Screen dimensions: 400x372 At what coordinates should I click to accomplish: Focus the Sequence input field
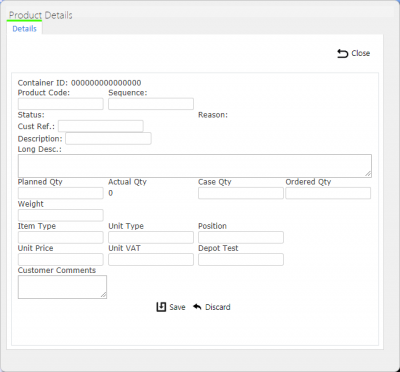coord(151,104)
